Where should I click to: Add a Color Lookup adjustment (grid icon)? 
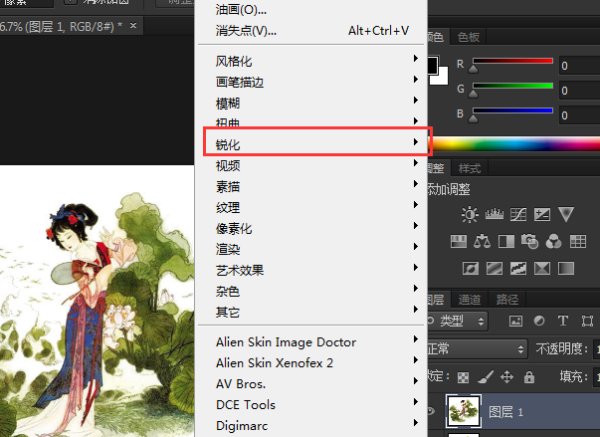click(578, 241)
